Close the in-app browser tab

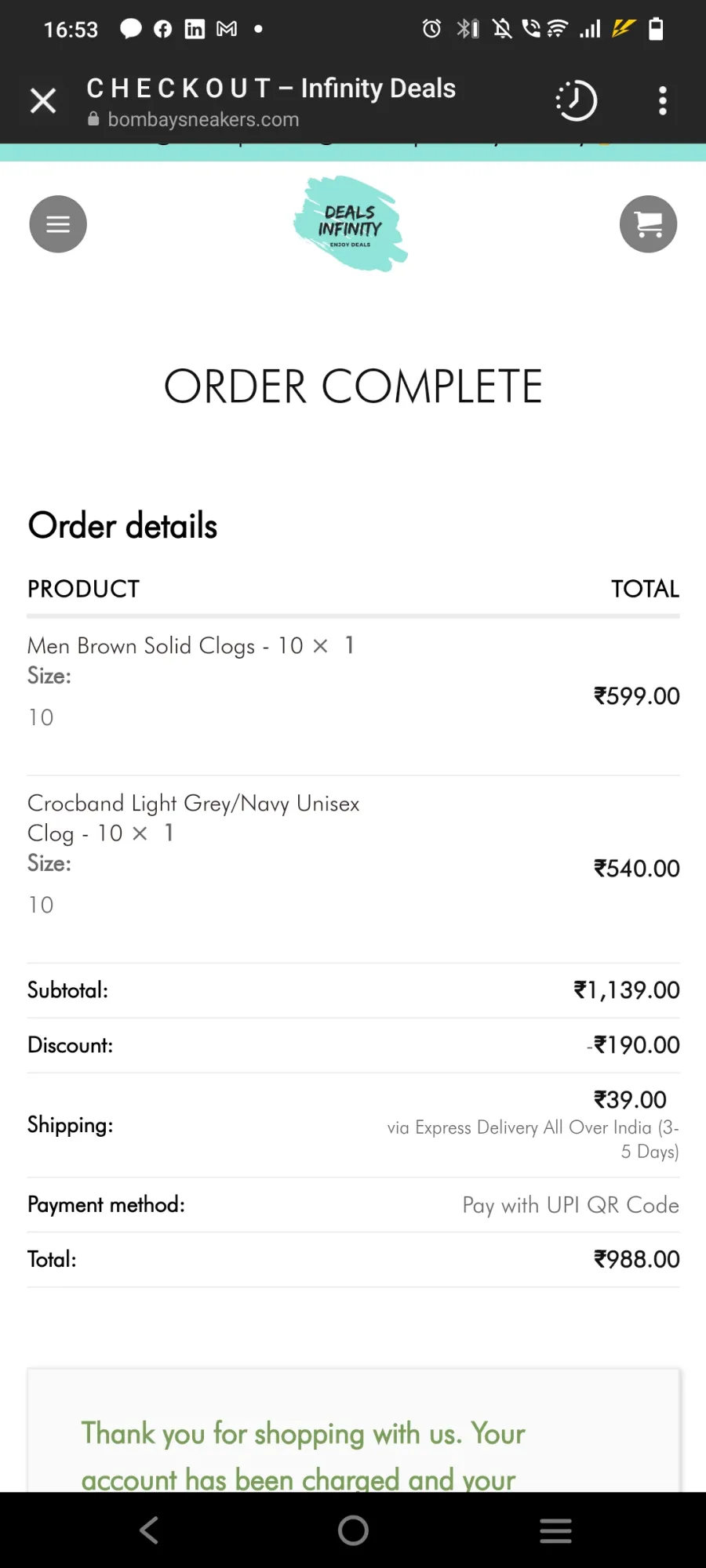pos(43,100)
